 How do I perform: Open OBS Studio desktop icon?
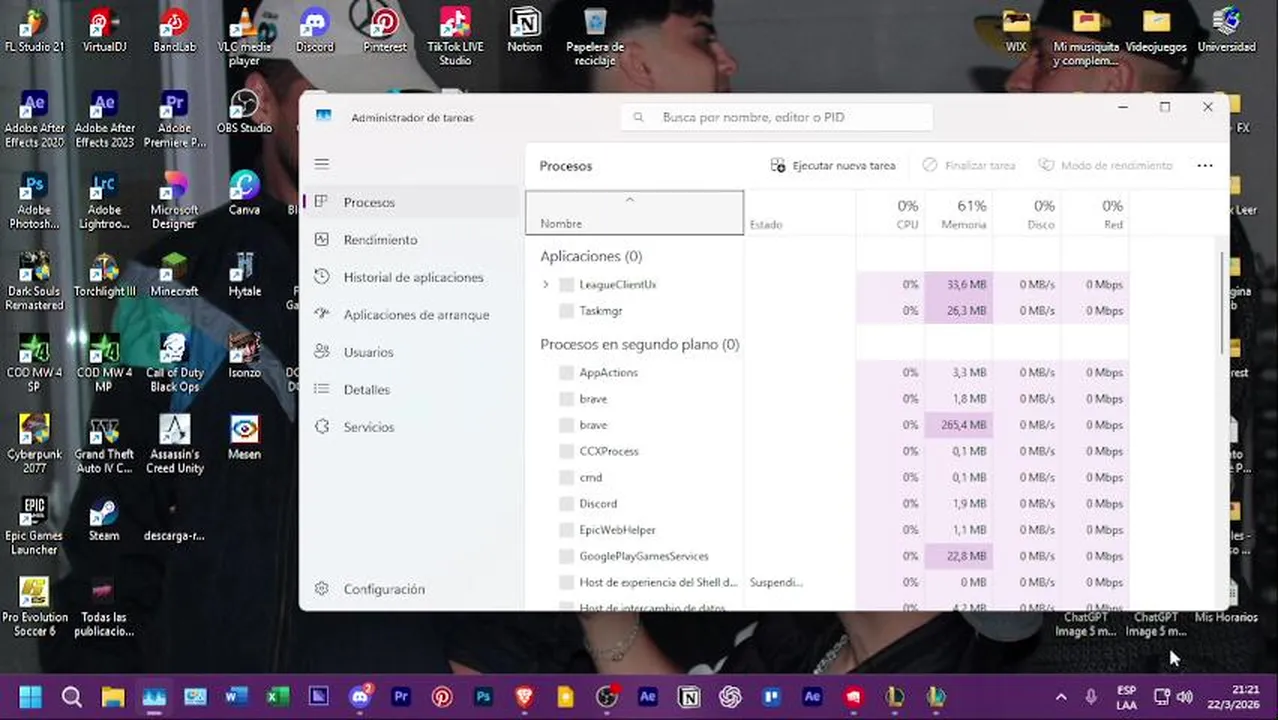pos(244,113)
